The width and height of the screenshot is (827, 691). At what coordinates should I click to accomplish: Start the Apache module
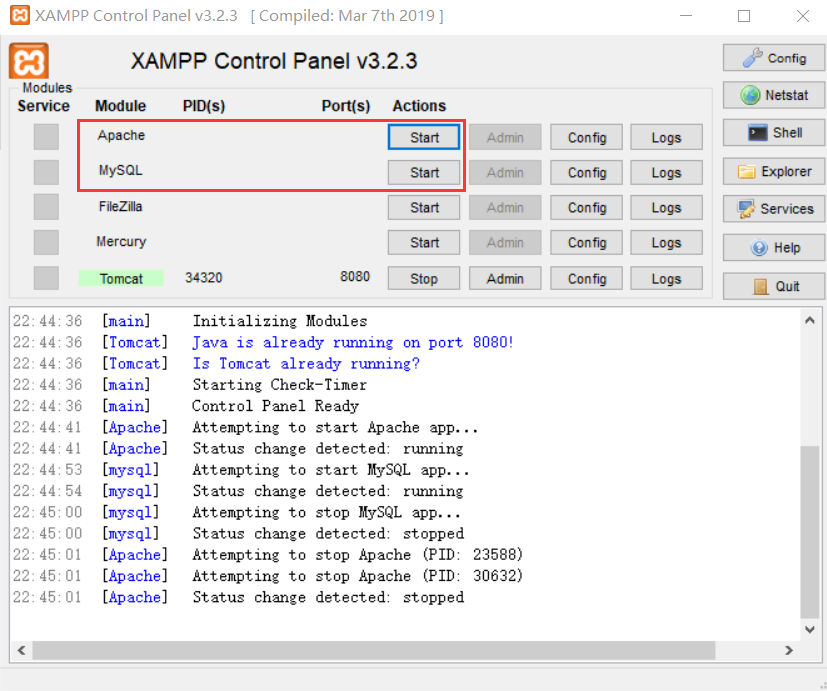[423, 137]
